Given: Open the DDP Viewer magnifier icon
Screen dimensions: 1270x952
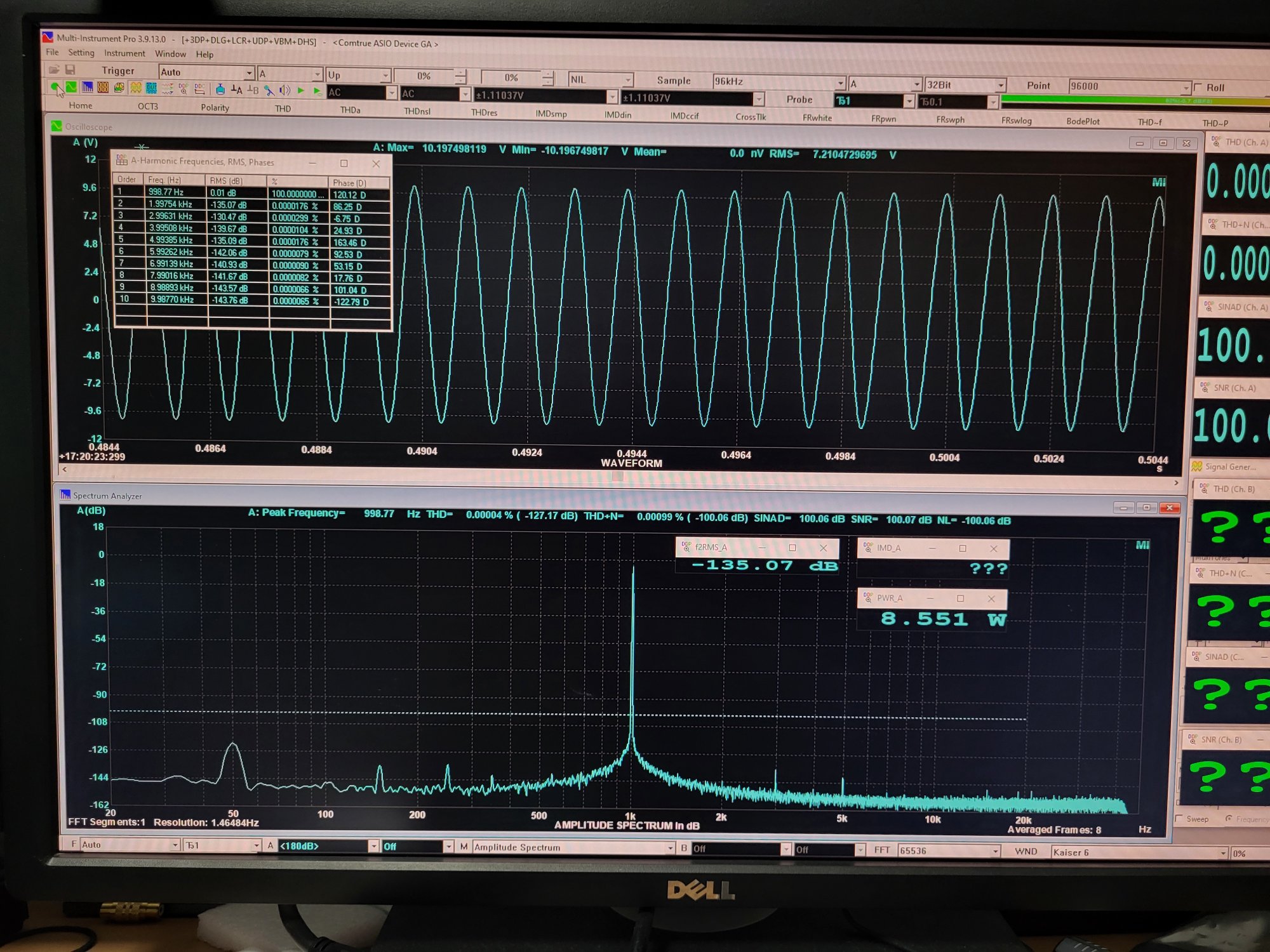Looking at the screenshot, I should [x=184, y=89].
